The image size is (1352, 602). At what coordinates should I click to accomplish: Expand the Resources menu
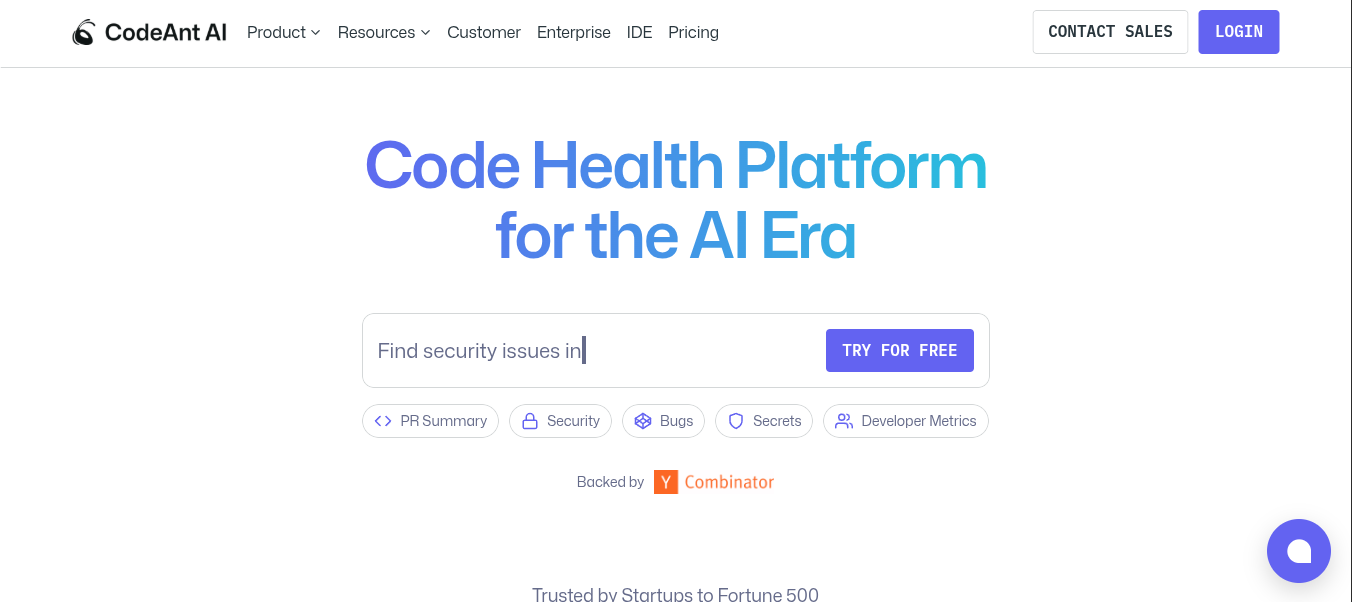[x=384, y=32]
